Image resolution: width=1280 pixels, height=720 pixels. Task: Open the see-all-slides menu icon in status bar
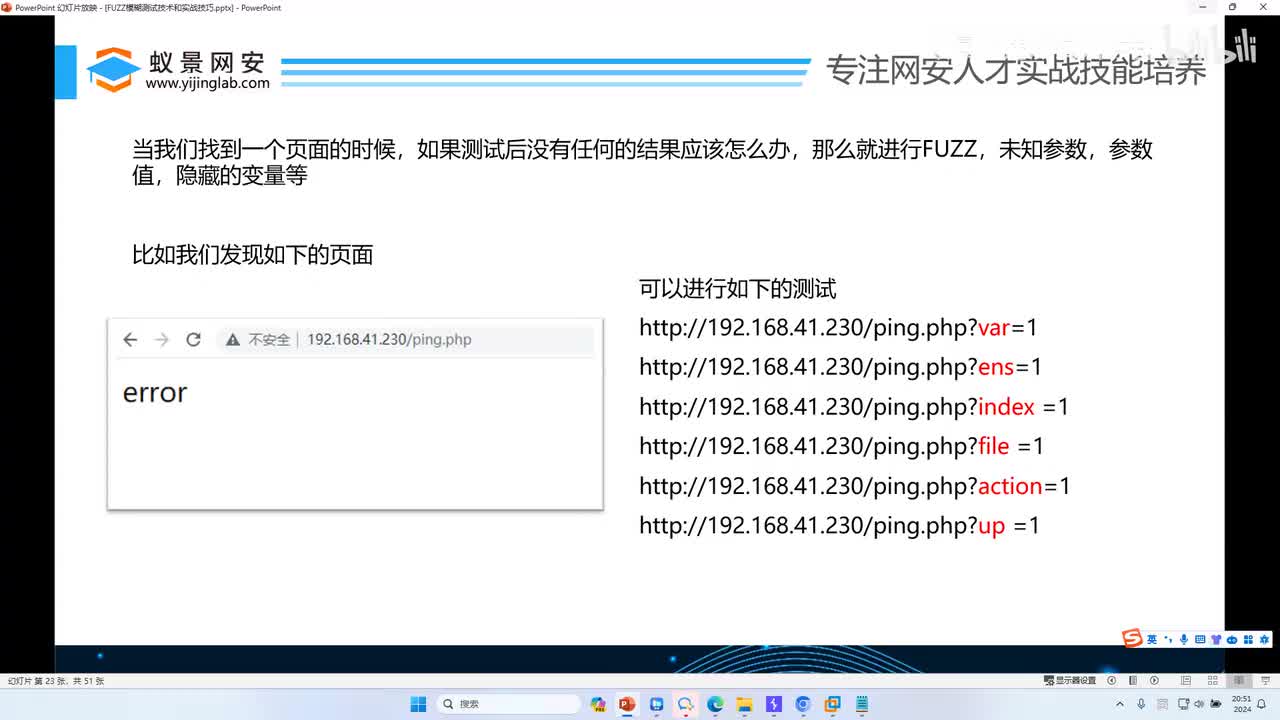click(1133, 681)
